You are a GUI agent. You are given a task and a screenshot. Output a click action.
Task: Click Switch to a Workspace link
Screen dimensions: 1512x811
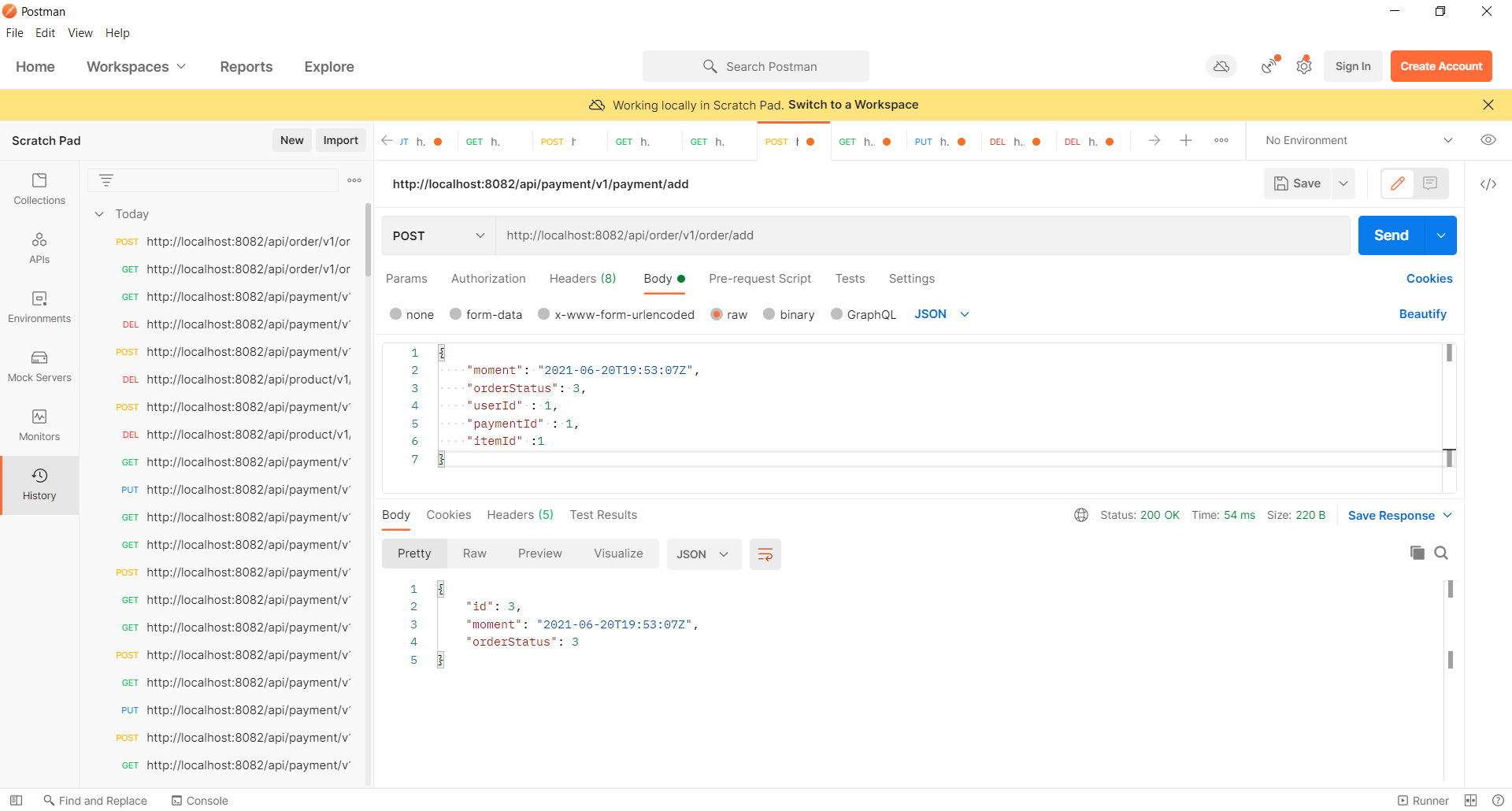(853, 105)
